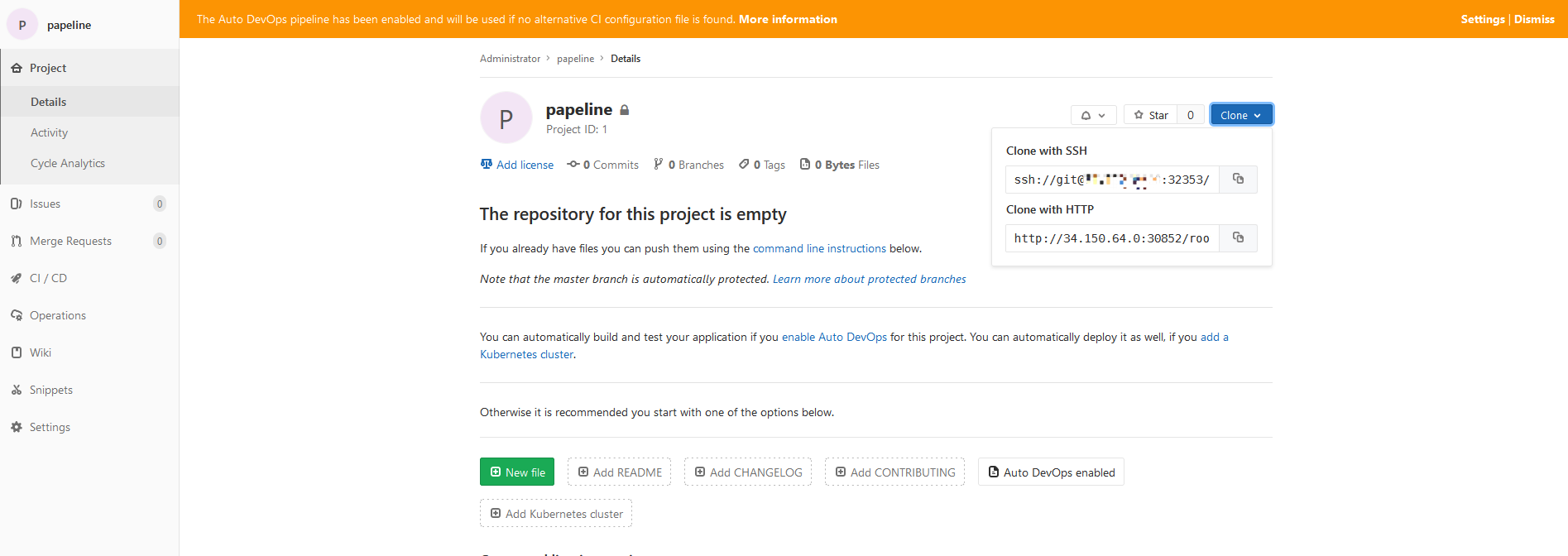This screenshot has height=556, width=1568.
Task: Star the papeline project
Action: click(x=1150, y=115)
